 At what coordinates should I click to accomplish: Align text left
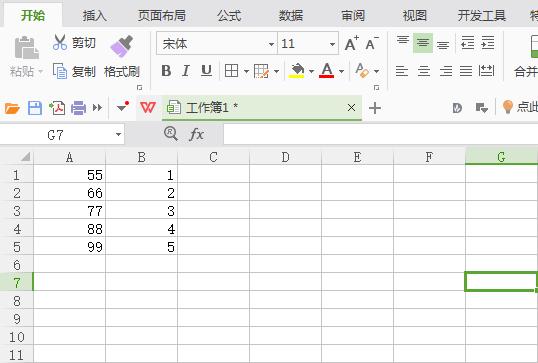(402, 71)
